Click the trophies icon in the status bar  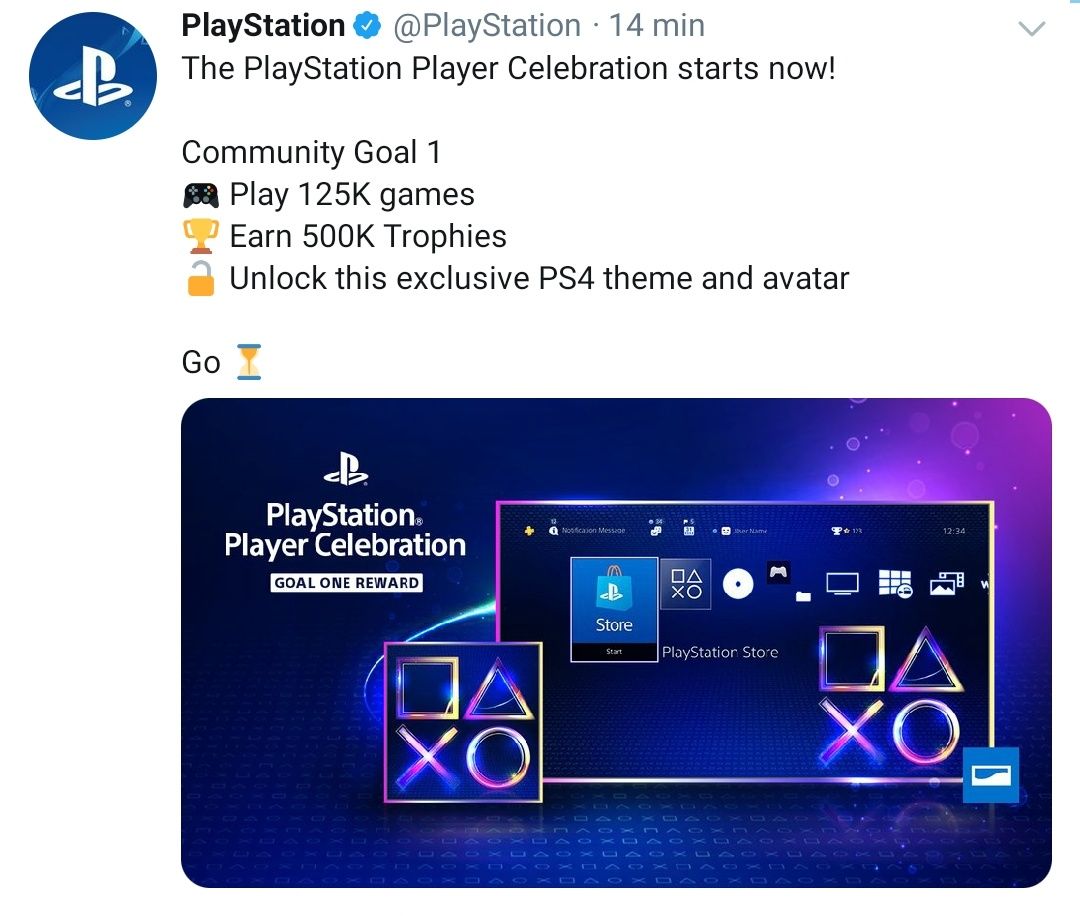[838, 530]
